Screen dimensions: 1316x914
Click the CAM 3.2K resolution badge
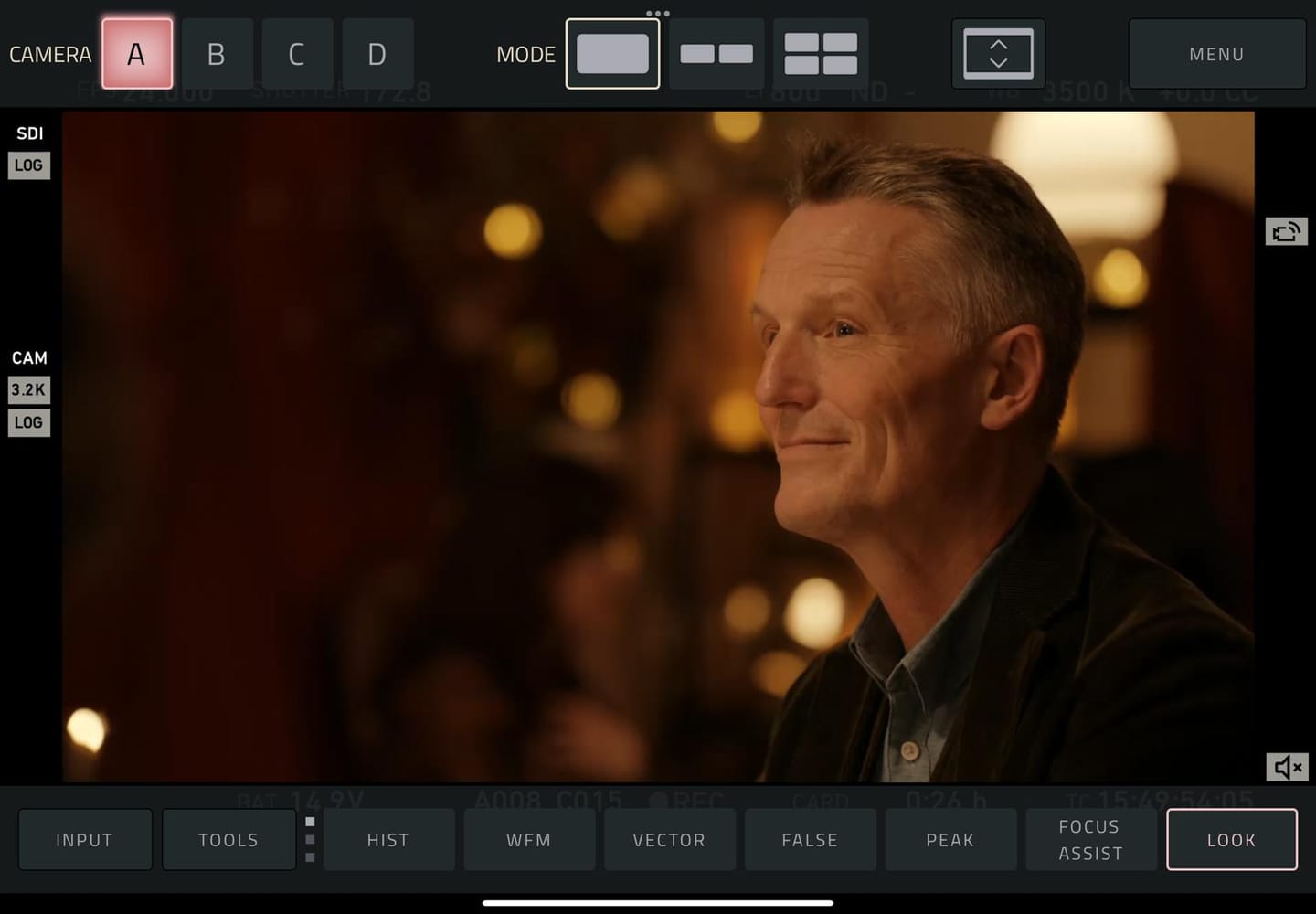pos(29,390)
